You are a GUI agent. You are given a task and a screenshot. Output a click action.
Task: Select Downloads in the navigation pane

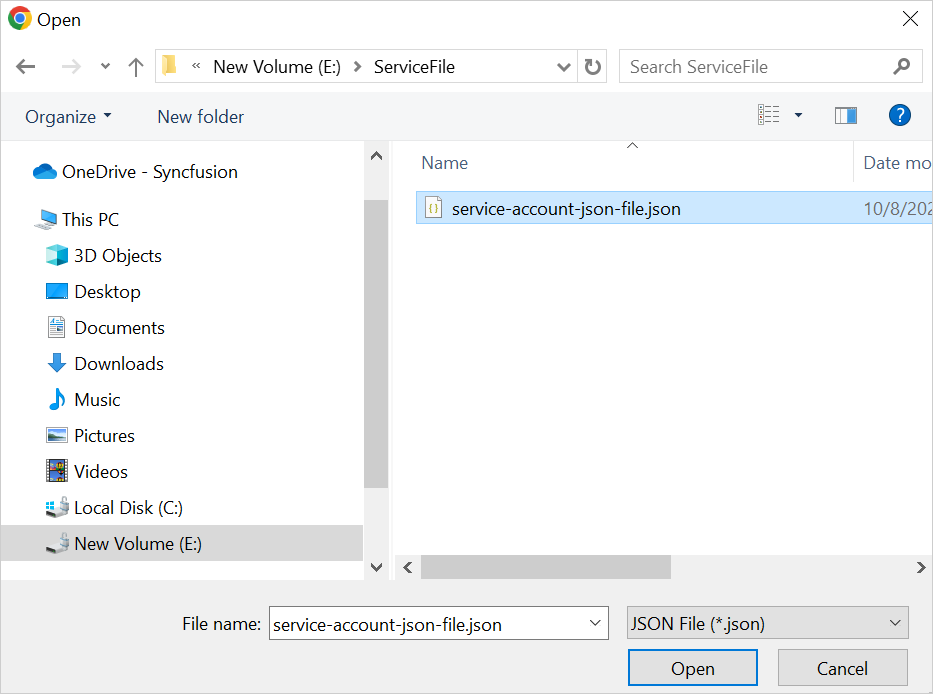[x=118, y=364]
